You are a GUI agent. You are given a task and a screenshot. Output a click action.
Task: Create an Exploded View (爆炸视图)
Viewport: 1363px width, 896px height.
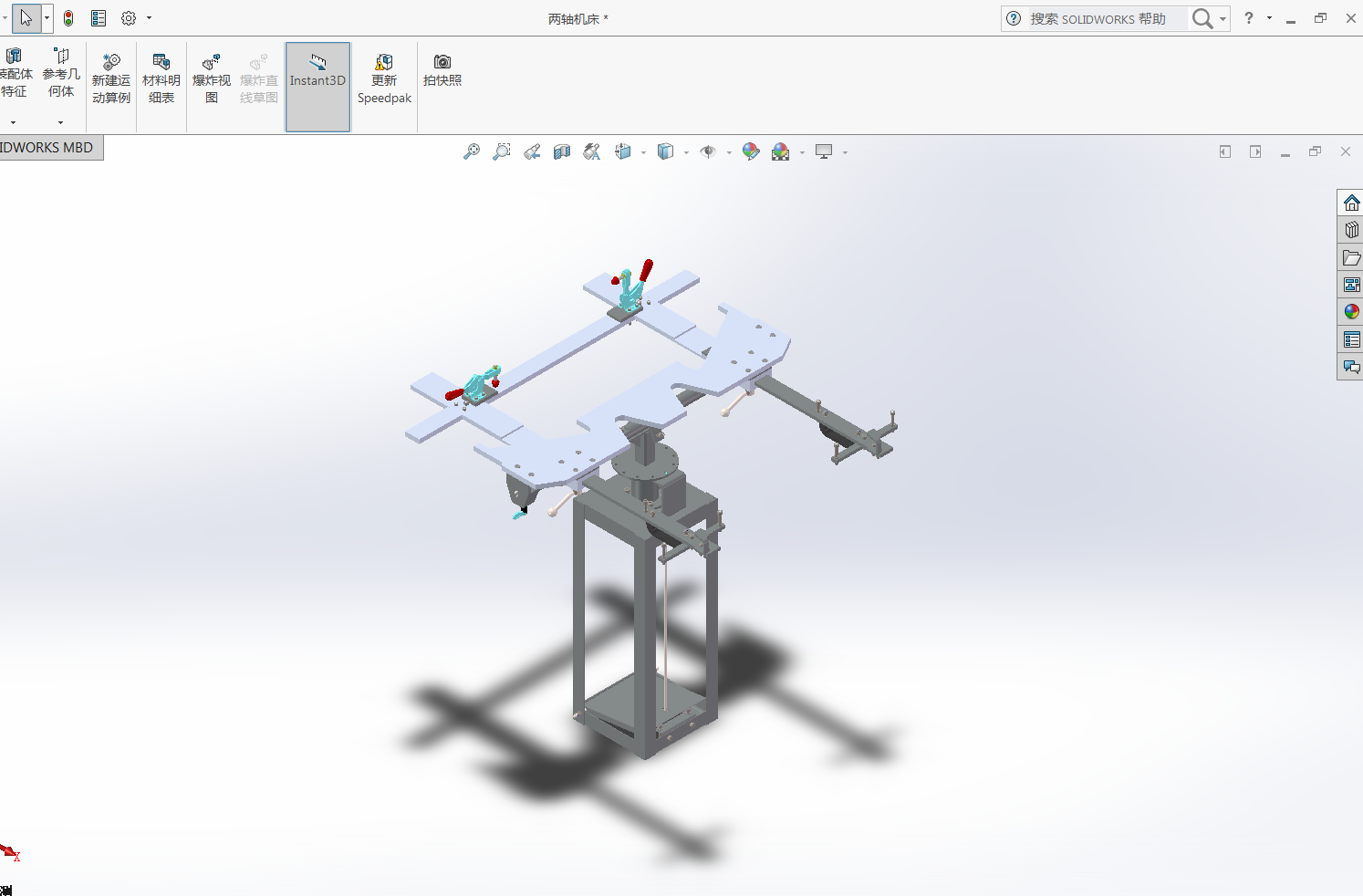click(212, 79)
